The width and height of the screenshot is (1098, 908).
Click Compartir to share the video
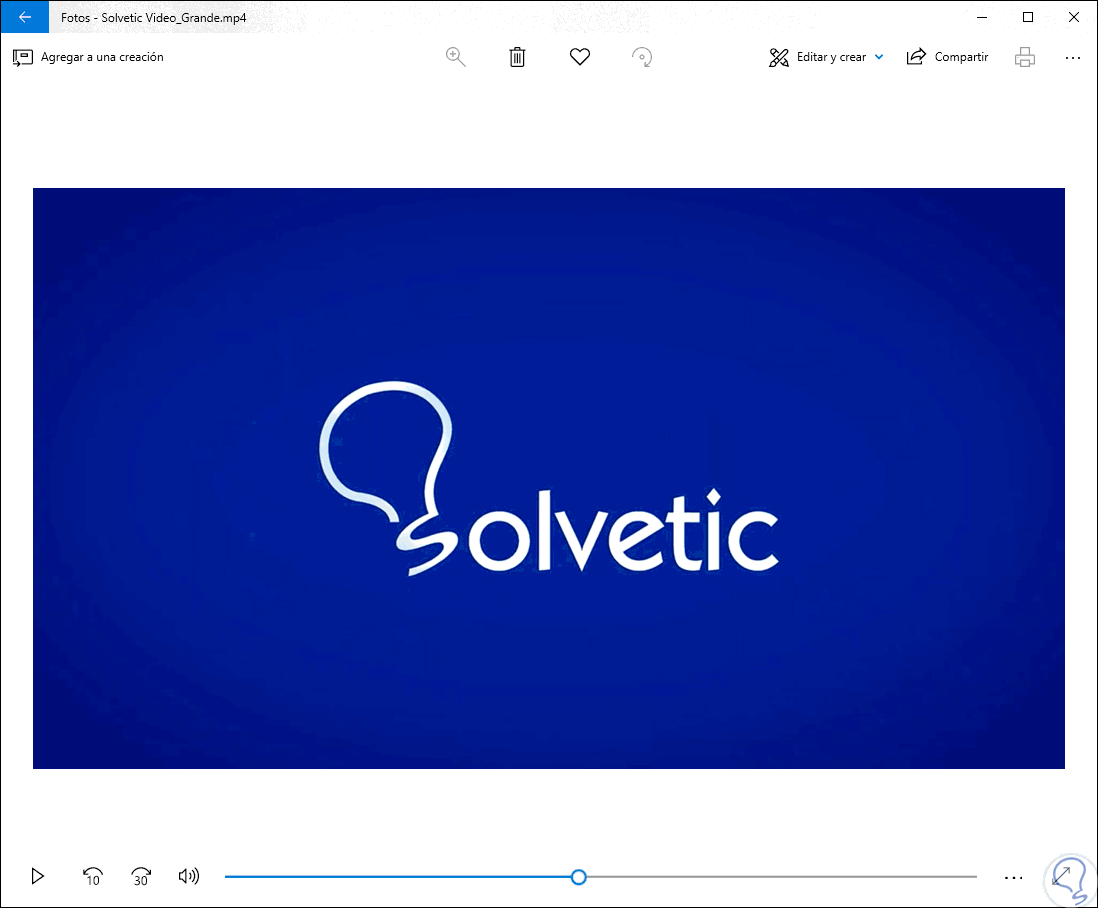tap(947, 57)
